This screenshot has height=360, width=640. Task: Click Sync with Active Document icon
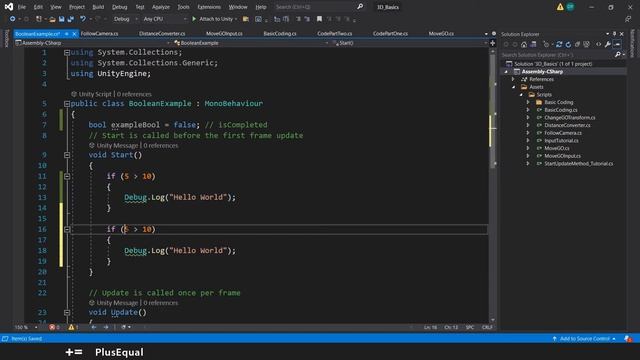(559, 44)
